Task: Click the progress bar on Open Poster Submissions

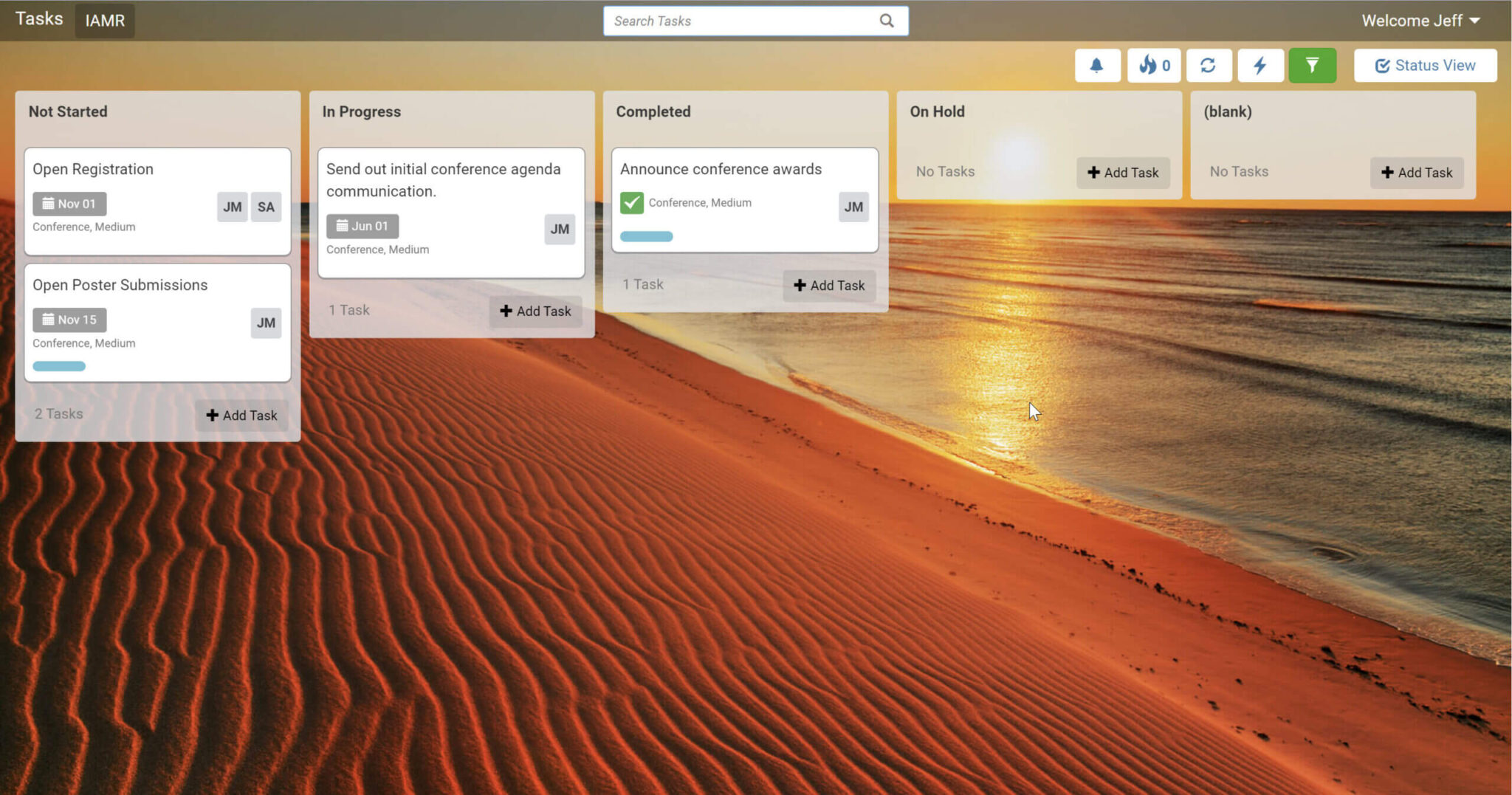Action: [x=59, y=365]
